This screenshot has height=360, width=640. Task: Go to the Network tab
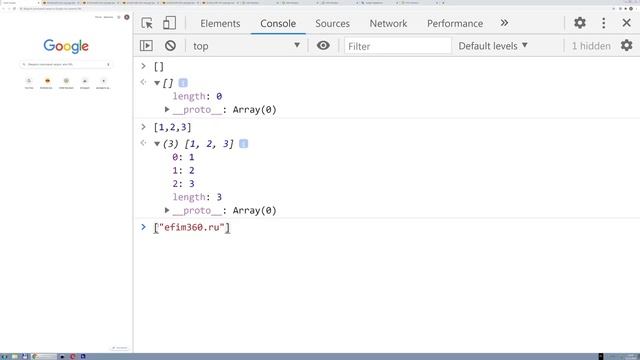(388, 24)
